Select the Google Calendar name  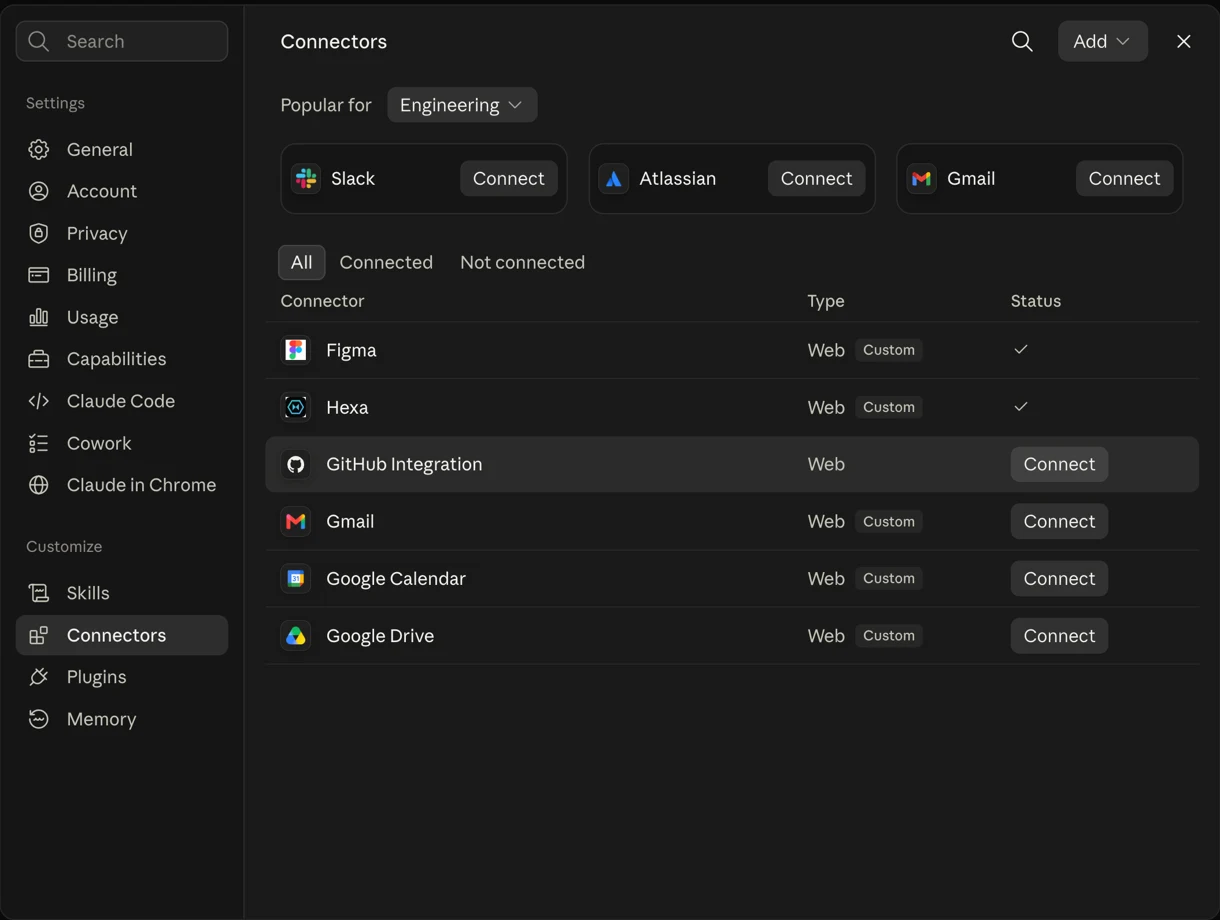[x=396, y=578]
